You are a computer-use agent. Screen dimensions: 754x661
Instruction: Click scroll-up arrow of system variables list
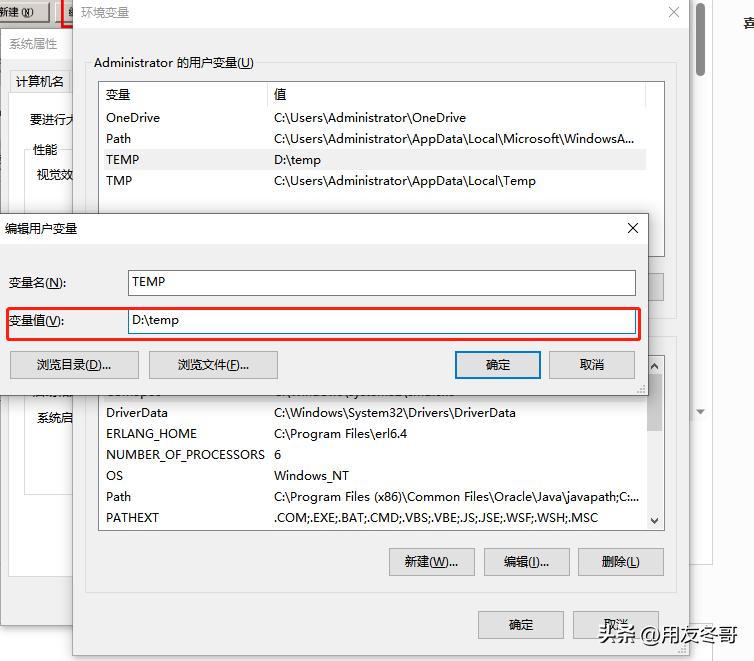[654, 366]
